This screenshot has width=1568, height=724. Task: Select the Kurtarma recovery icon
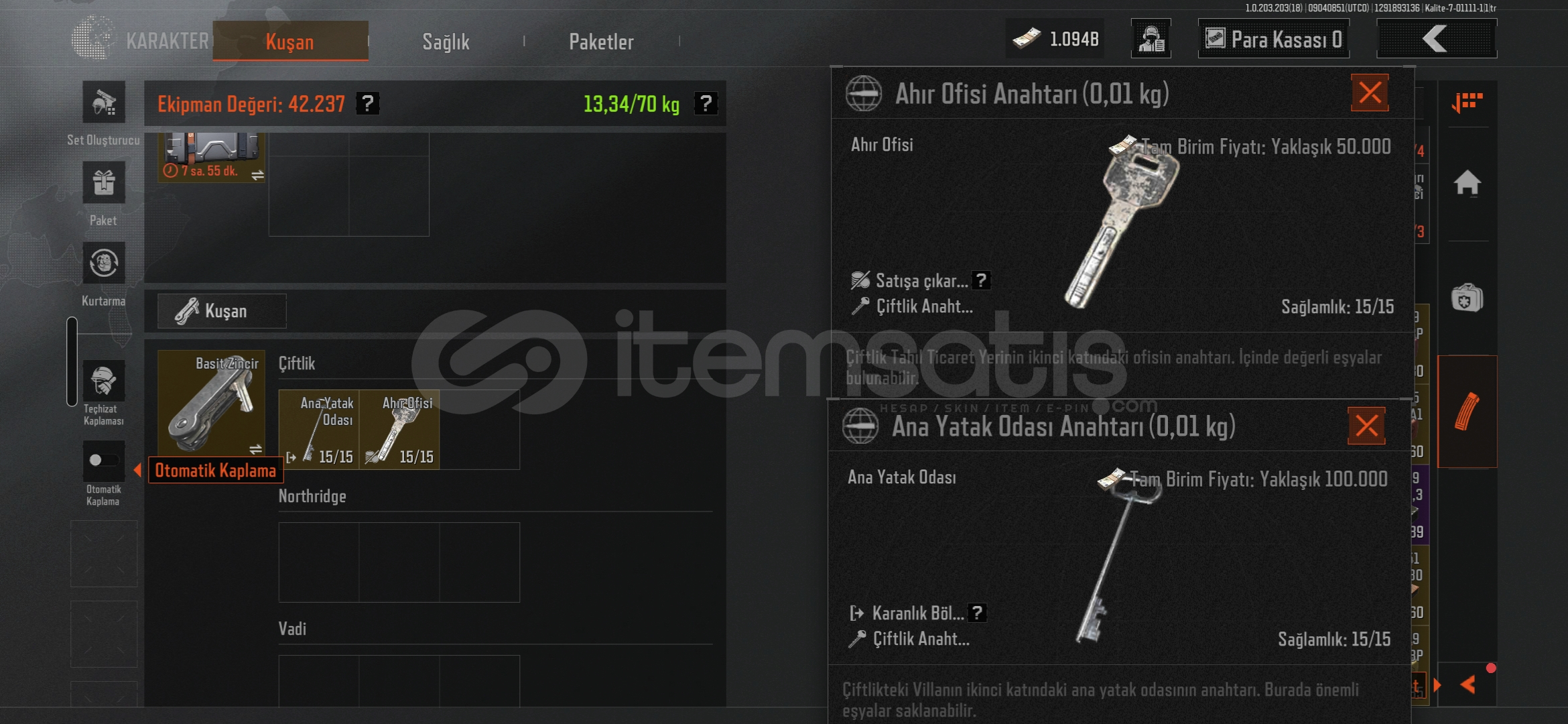104,263
